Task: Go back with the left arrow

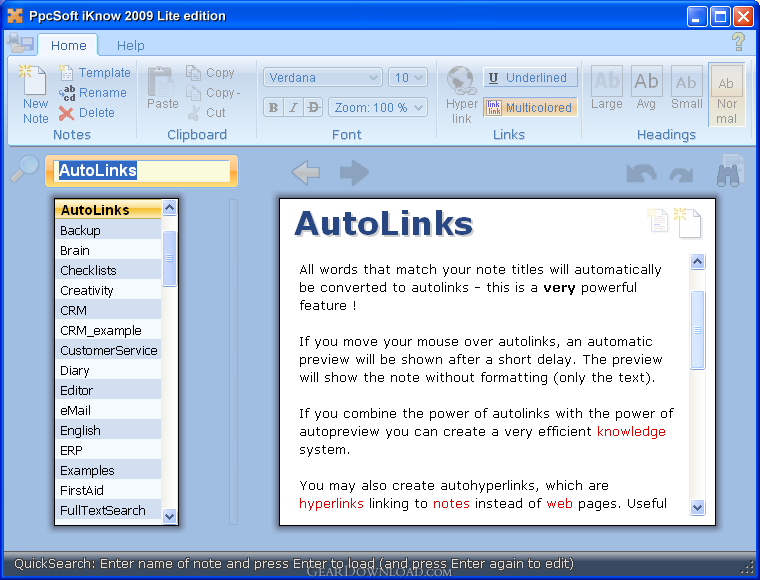Action: (x=305, y=172)
